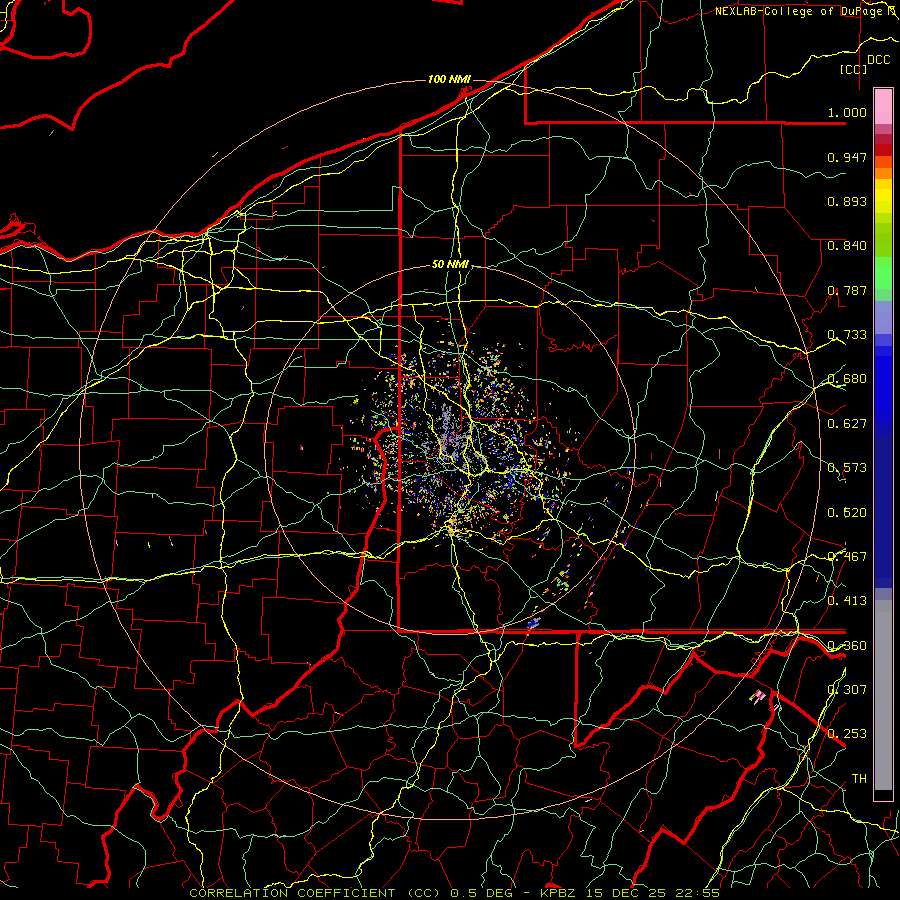
Task: Click the 0.573 scale value
Action: [x=847, y=468]
